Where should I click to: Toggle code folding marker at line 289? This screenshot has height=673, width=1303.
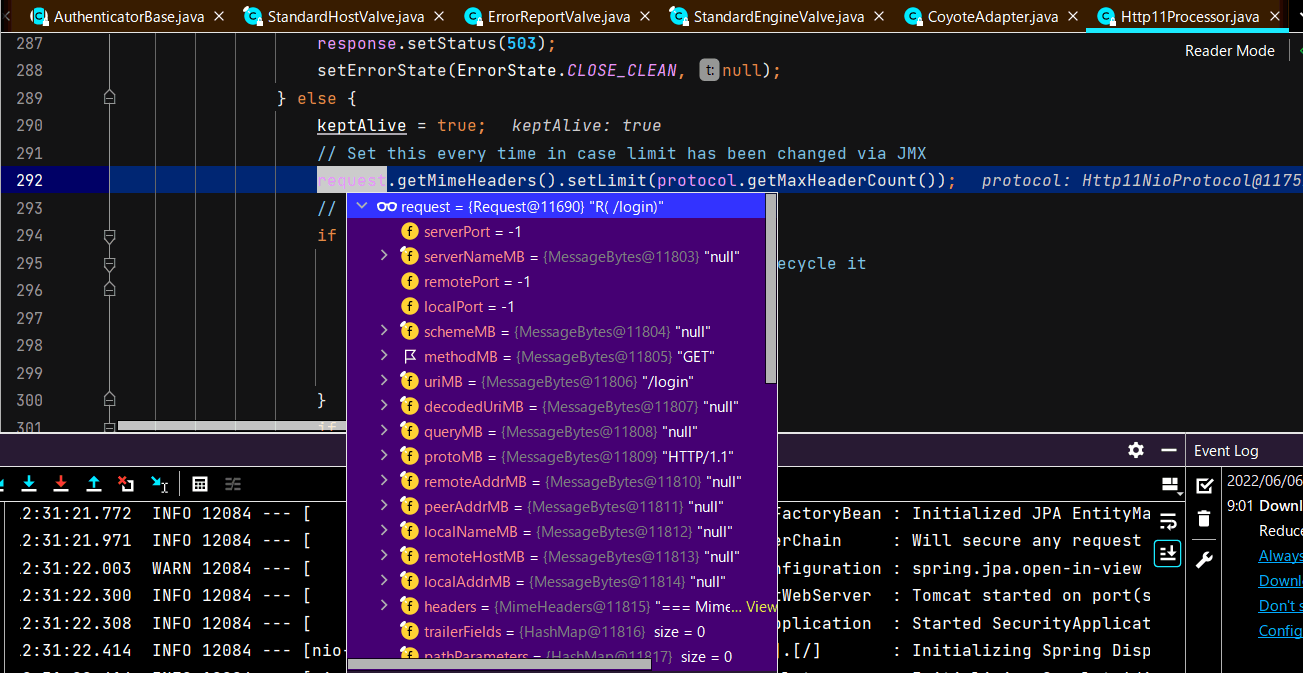[x=110, y=97]
